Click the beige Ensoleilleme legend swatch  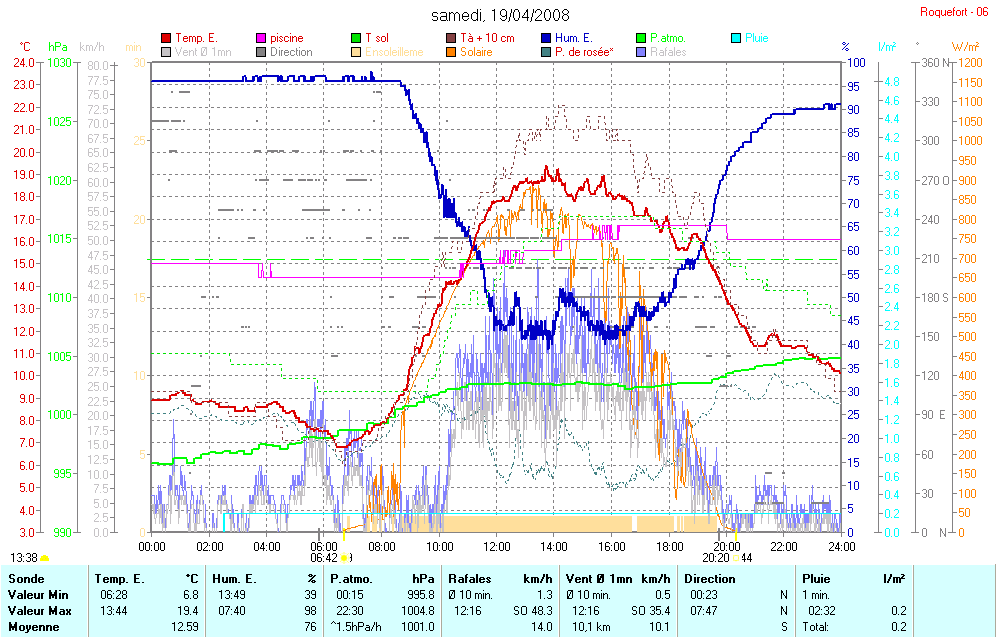[x=356, y=52]
